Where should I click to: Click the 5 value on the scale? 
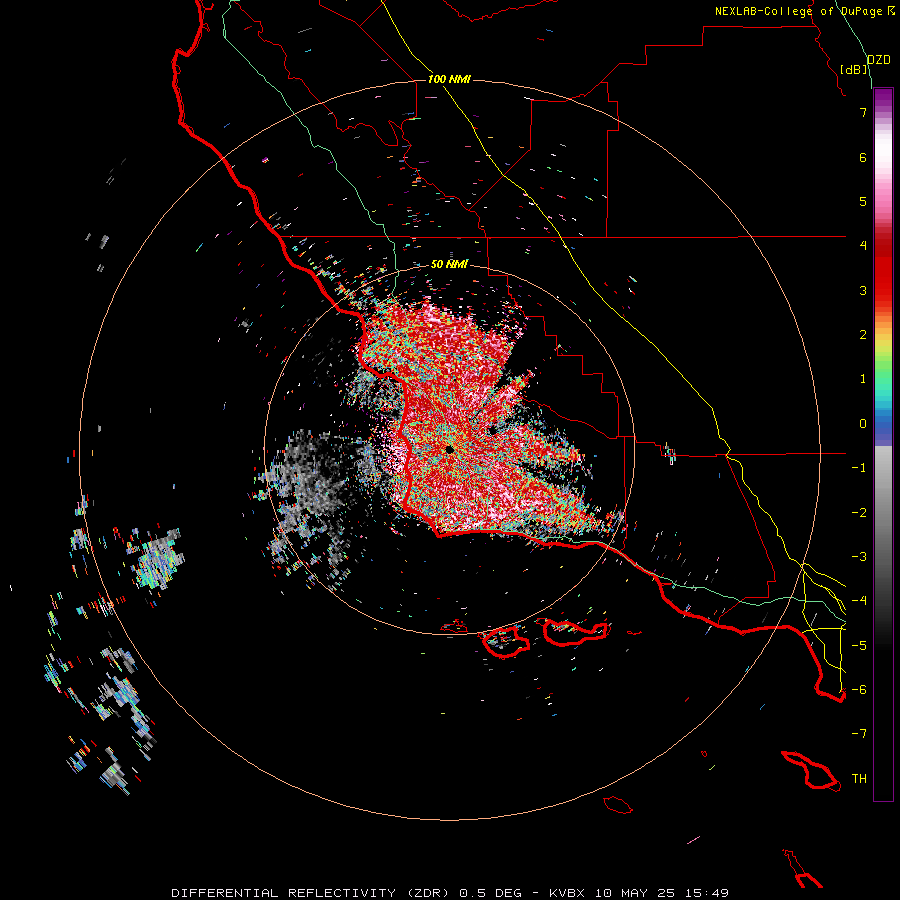[x=863, y=201]
